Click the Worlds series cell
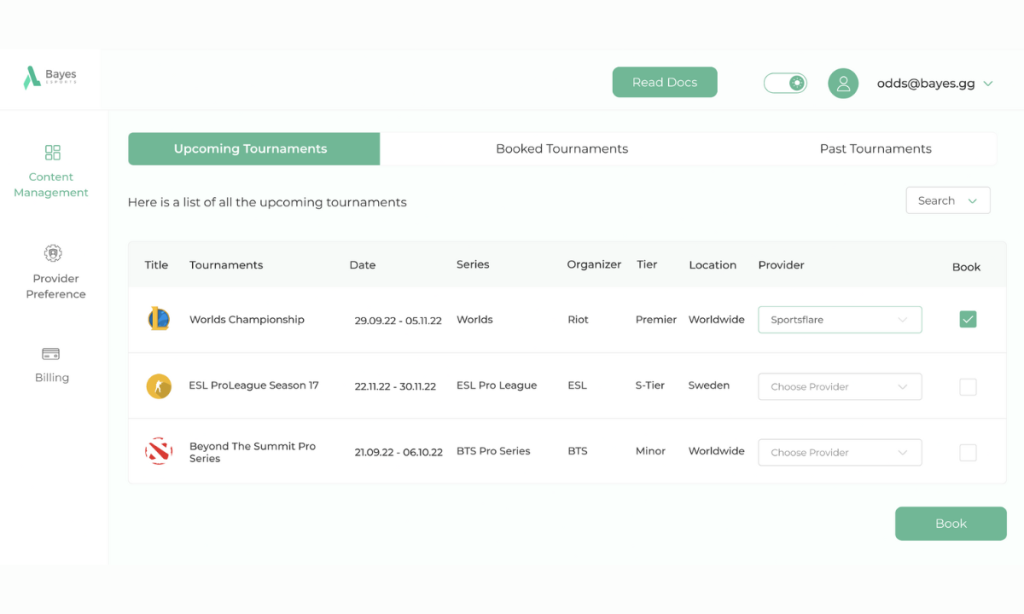 (474, 319)
